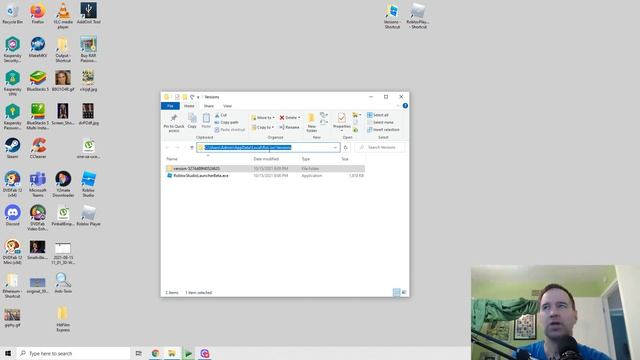
Task: Select the version- folder row
Action: click(x=265, y=169)
